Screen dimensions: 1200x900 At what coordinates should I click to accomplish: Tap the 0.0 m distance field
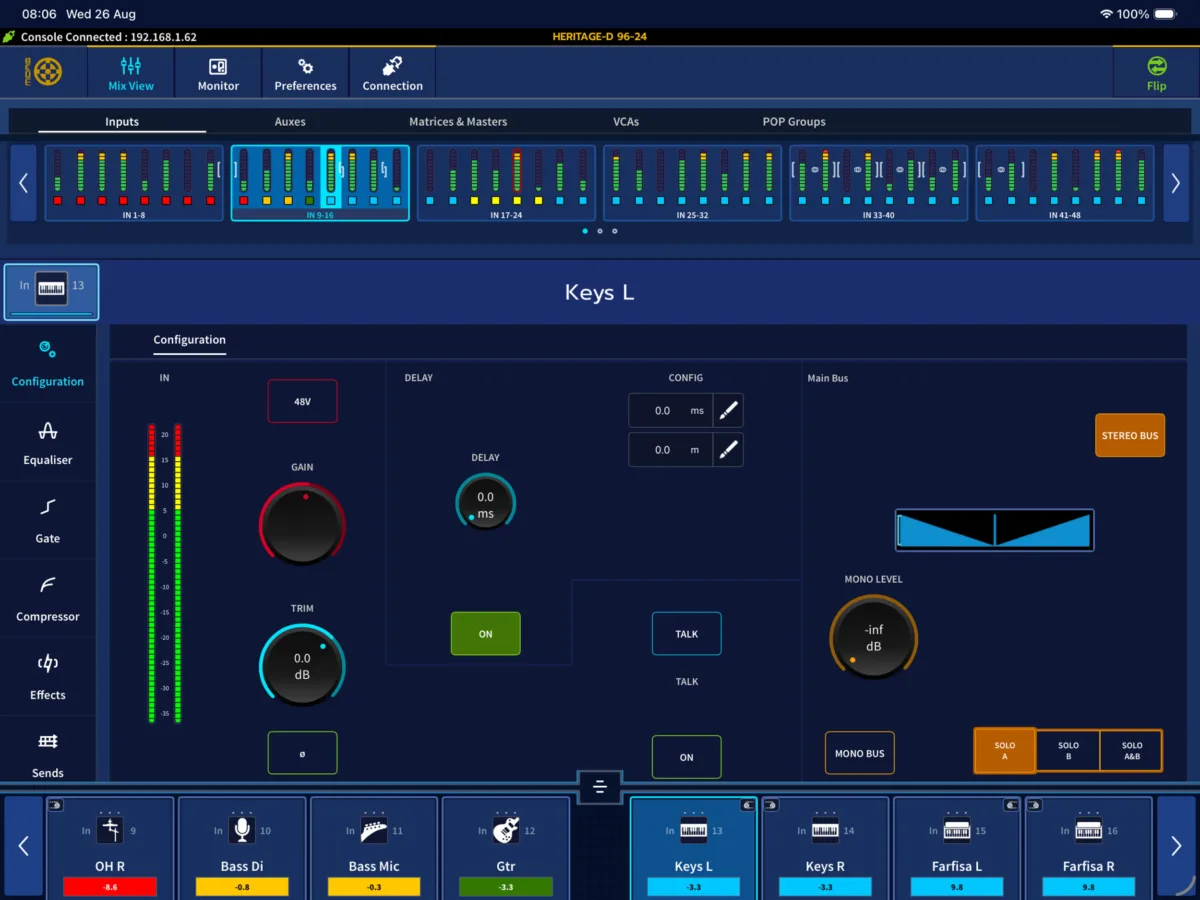pyautogui.click(x=670, y=450)
